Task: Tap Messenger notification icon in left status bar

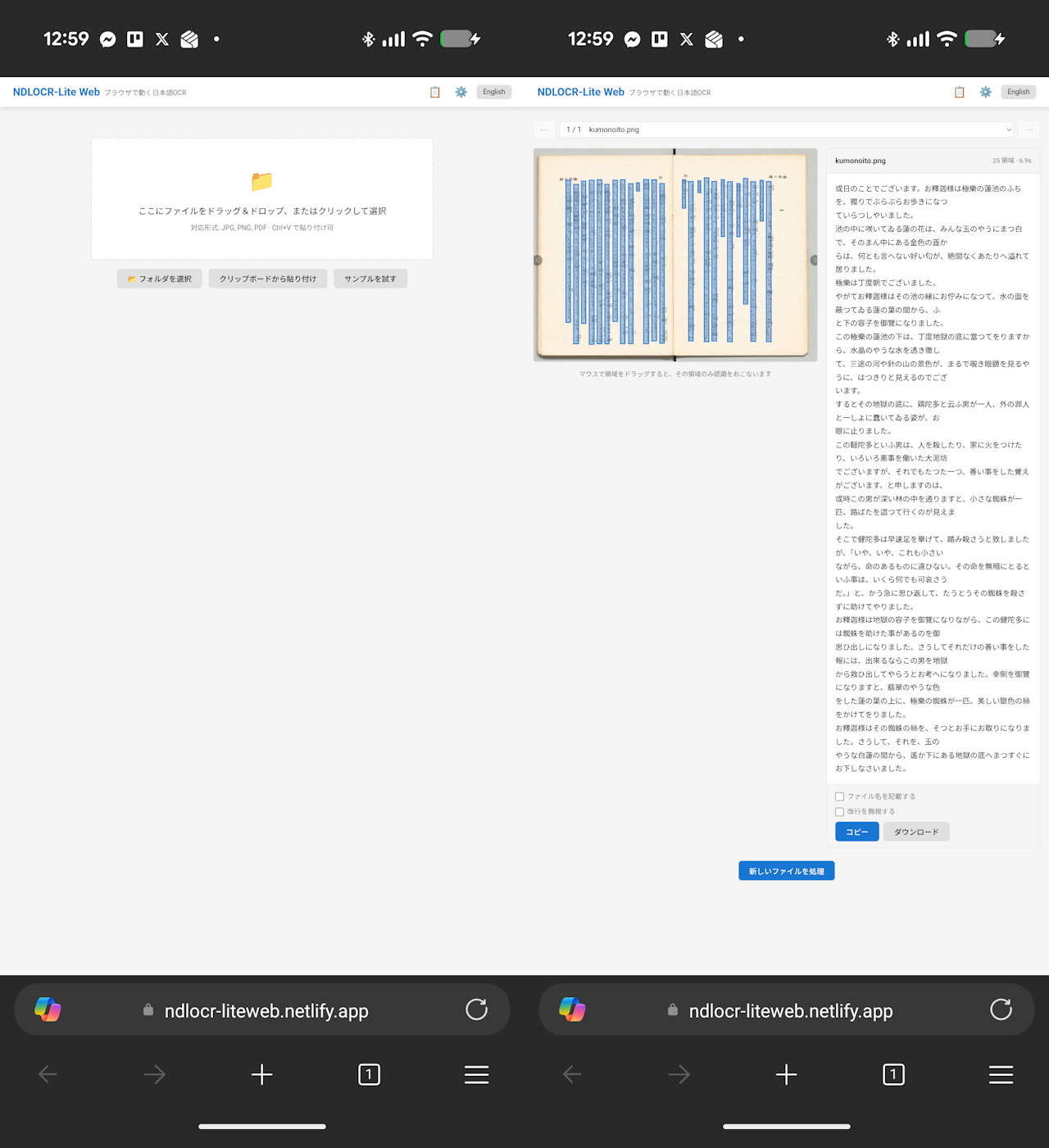Action: [x=108, y=39]
